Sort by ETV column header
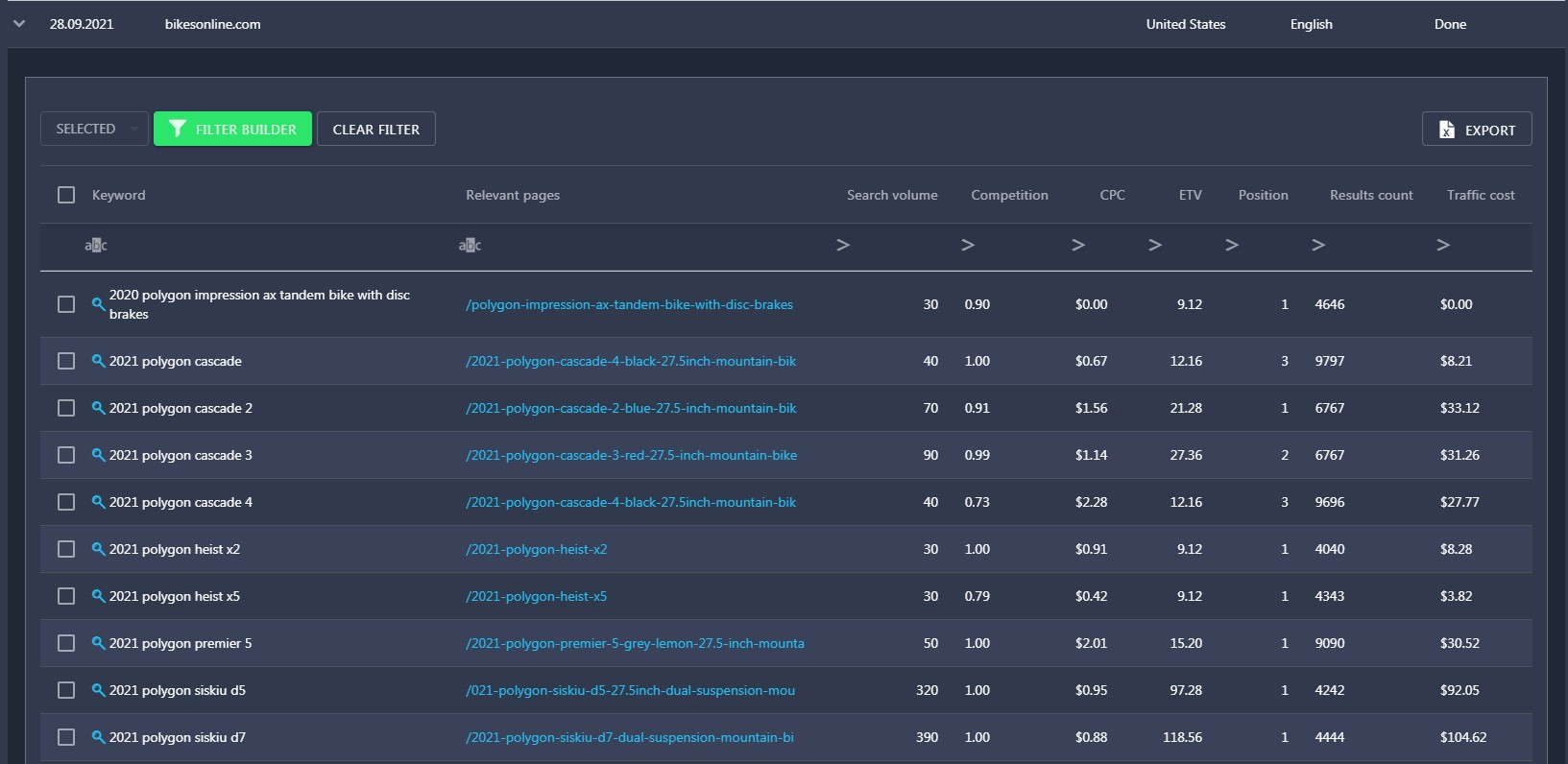The height and width of the screenshot is (764, 1568). coord(1191,195)
